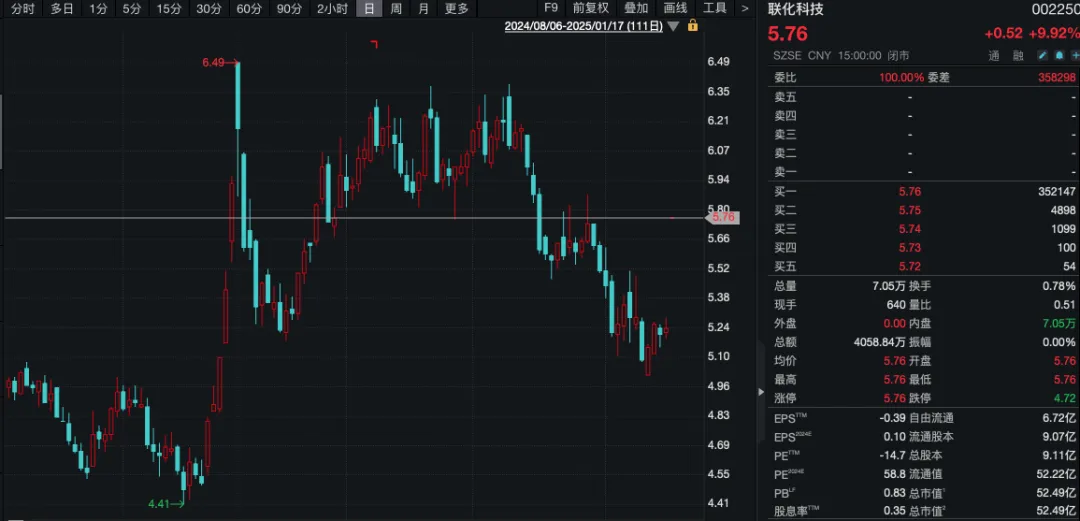
Task: Click the date range 2024/08/06-2025/01/17 link
Action: click(x=583, y=26)
